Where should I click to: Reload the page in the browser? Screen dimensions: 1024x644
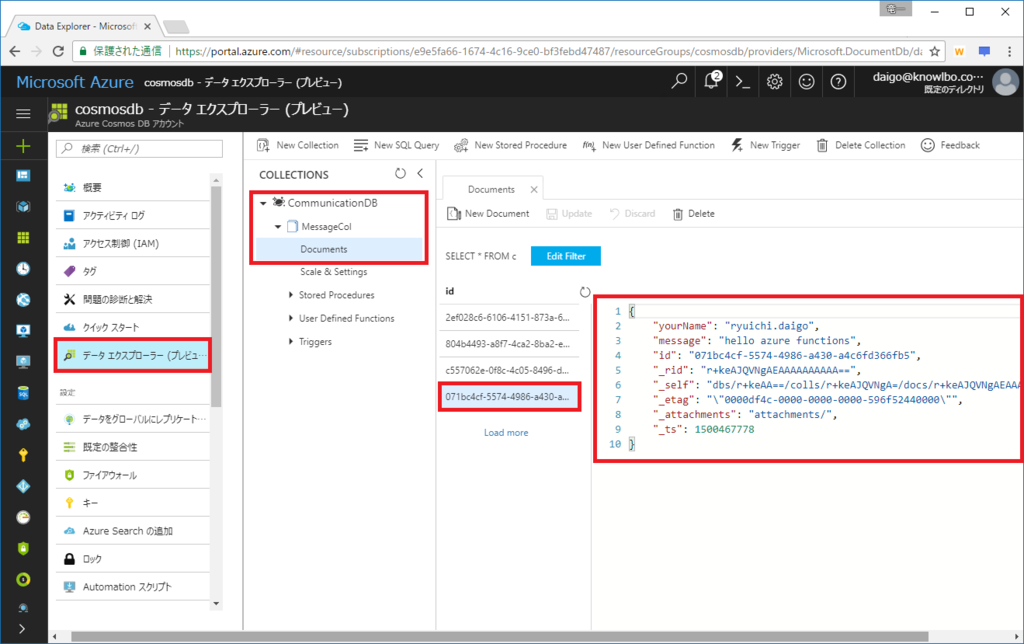[x=58, y=51]
